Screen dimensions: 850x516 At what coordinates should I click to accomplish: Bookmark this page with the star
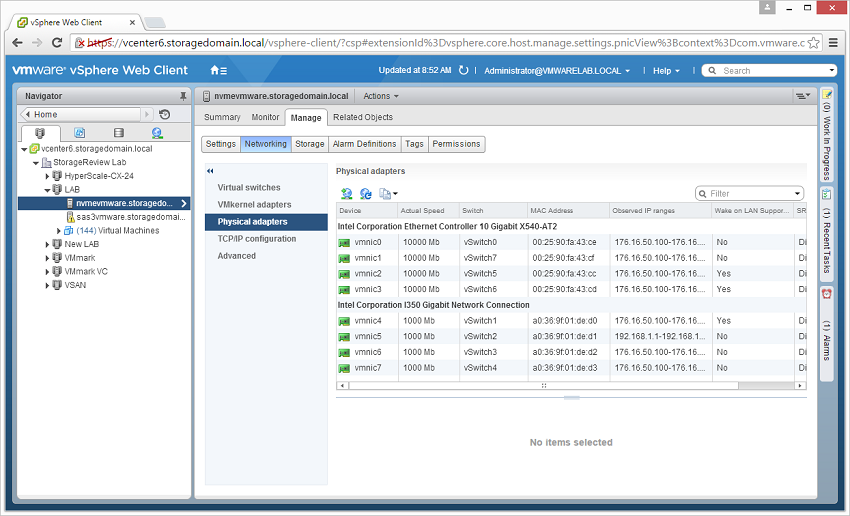813,42
